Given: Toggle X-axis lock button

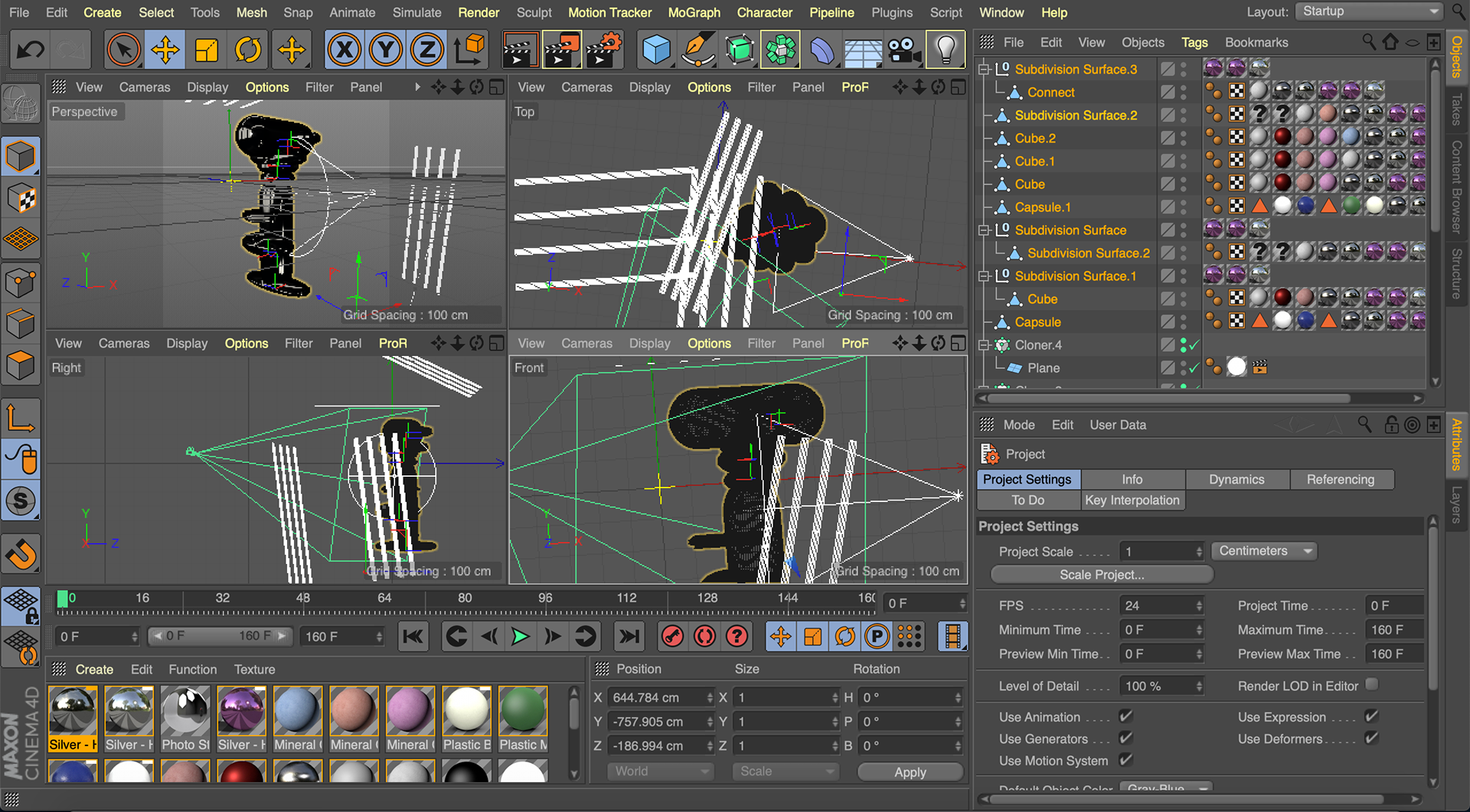Looking at the screenshot, I should [345, 51].
